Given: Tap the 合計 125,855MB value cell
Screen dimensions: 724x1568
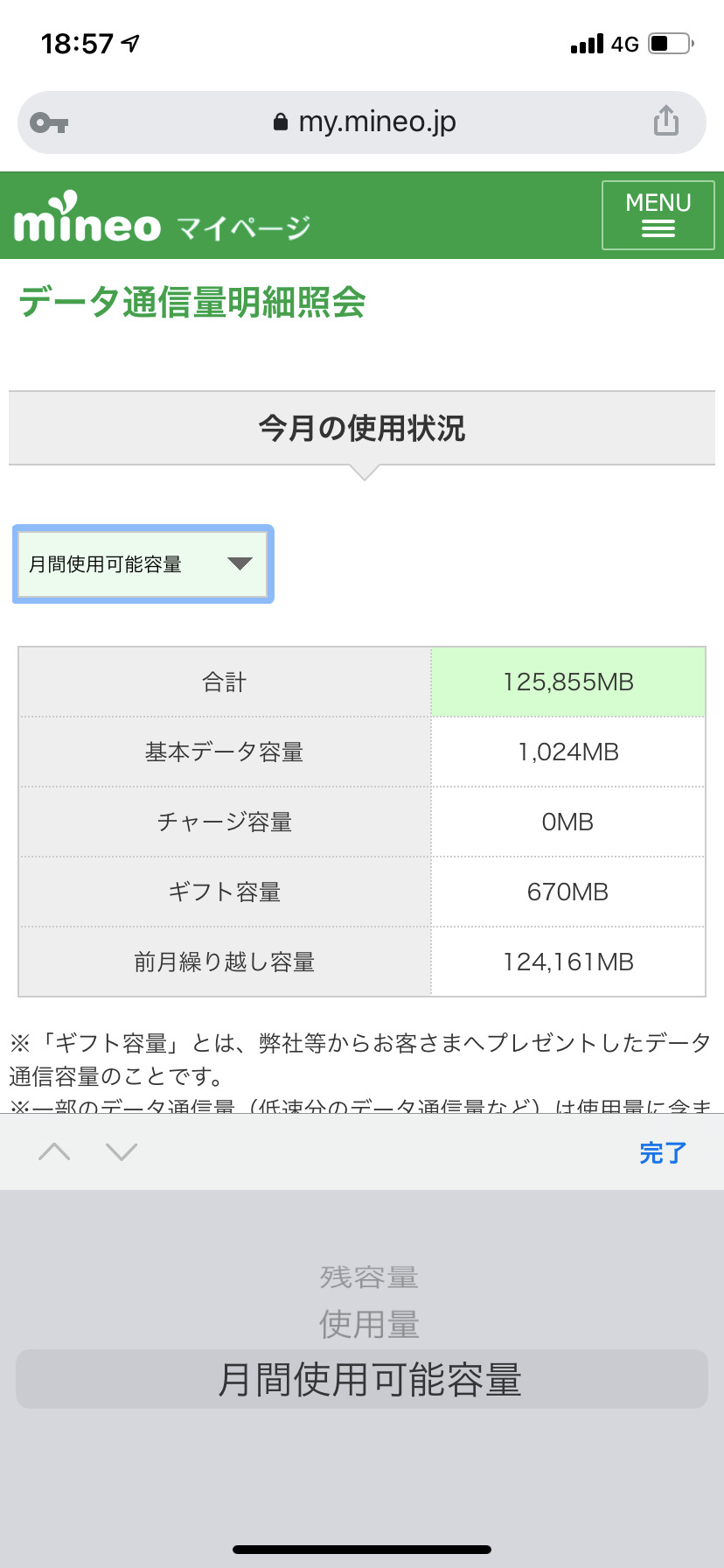Looking at the screenshot, I should [567, 682].
